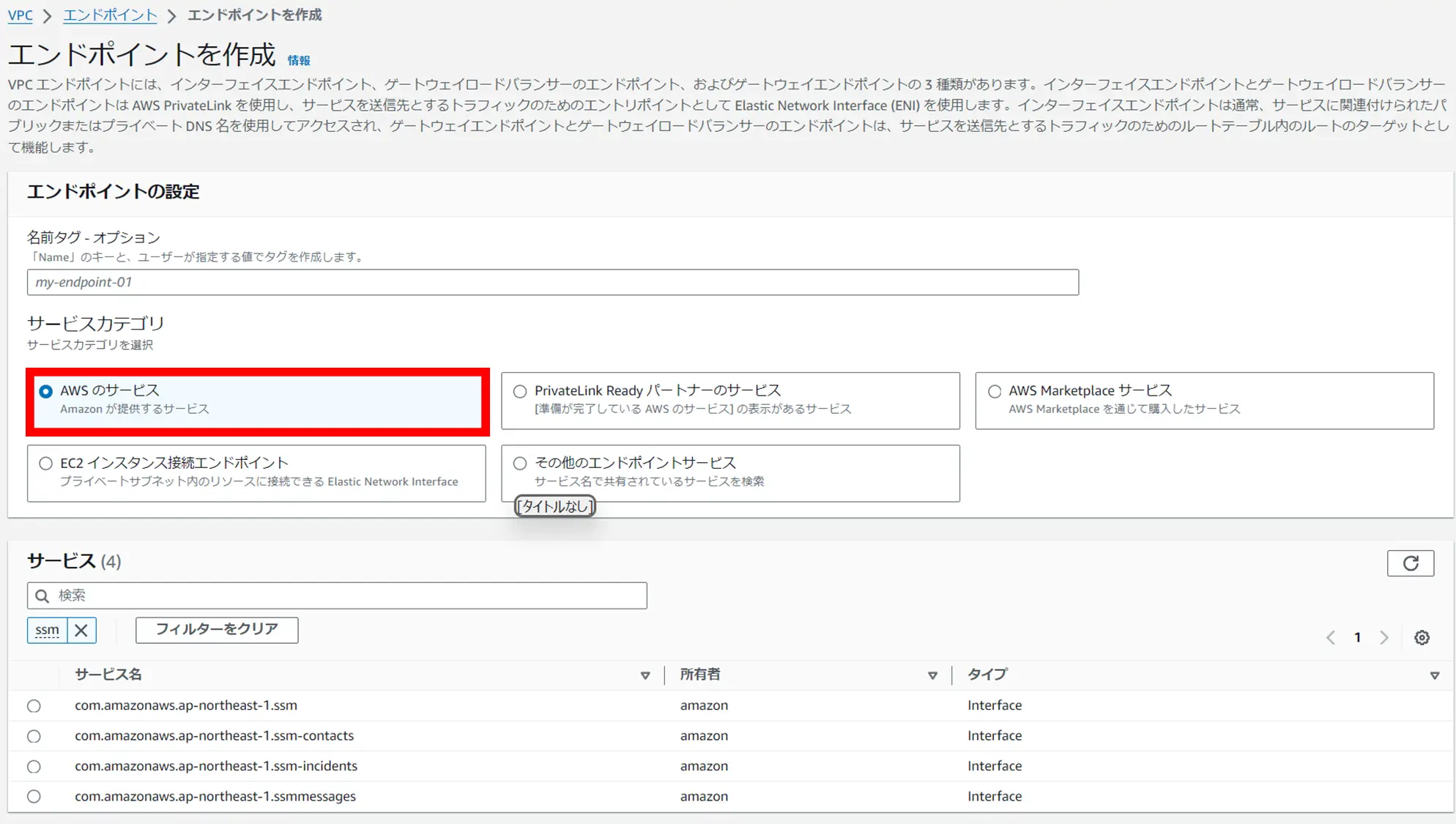Remove the ssm filter tag

[81, 630]
